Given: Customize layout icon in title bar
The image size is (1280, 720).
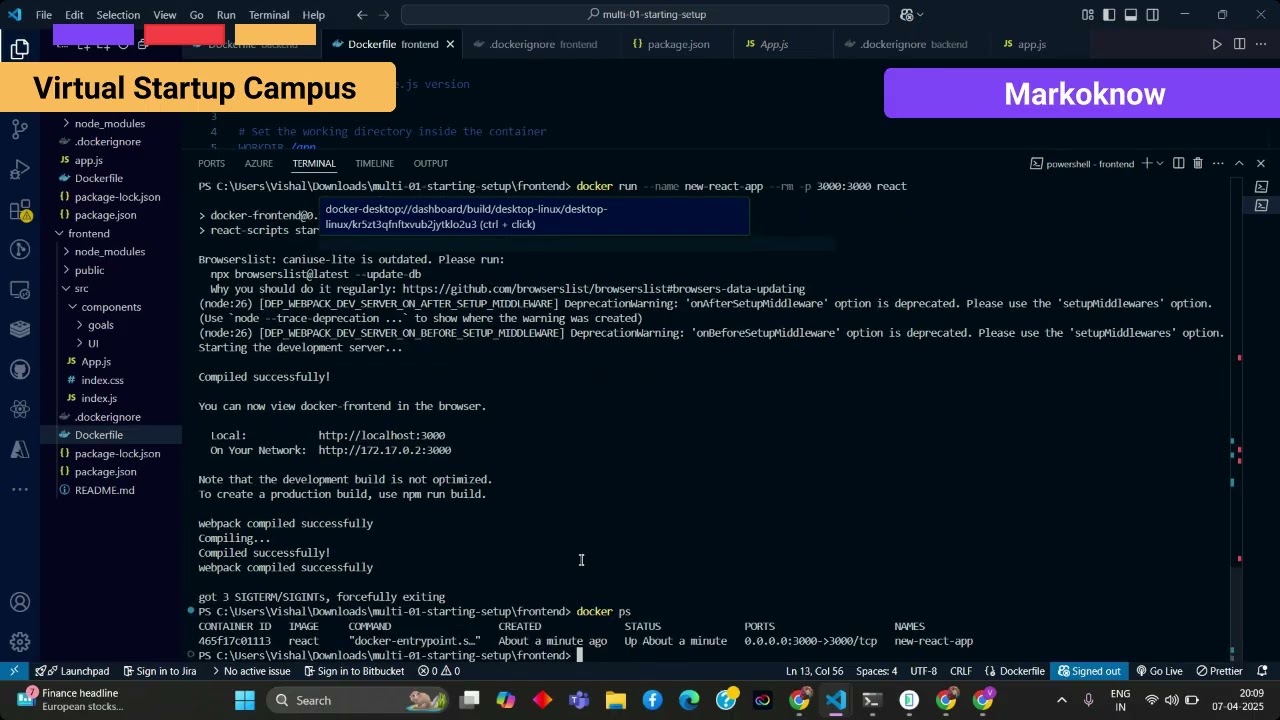Looking at the screenshot, I should pyautogui.click(x=1087, y=14).
